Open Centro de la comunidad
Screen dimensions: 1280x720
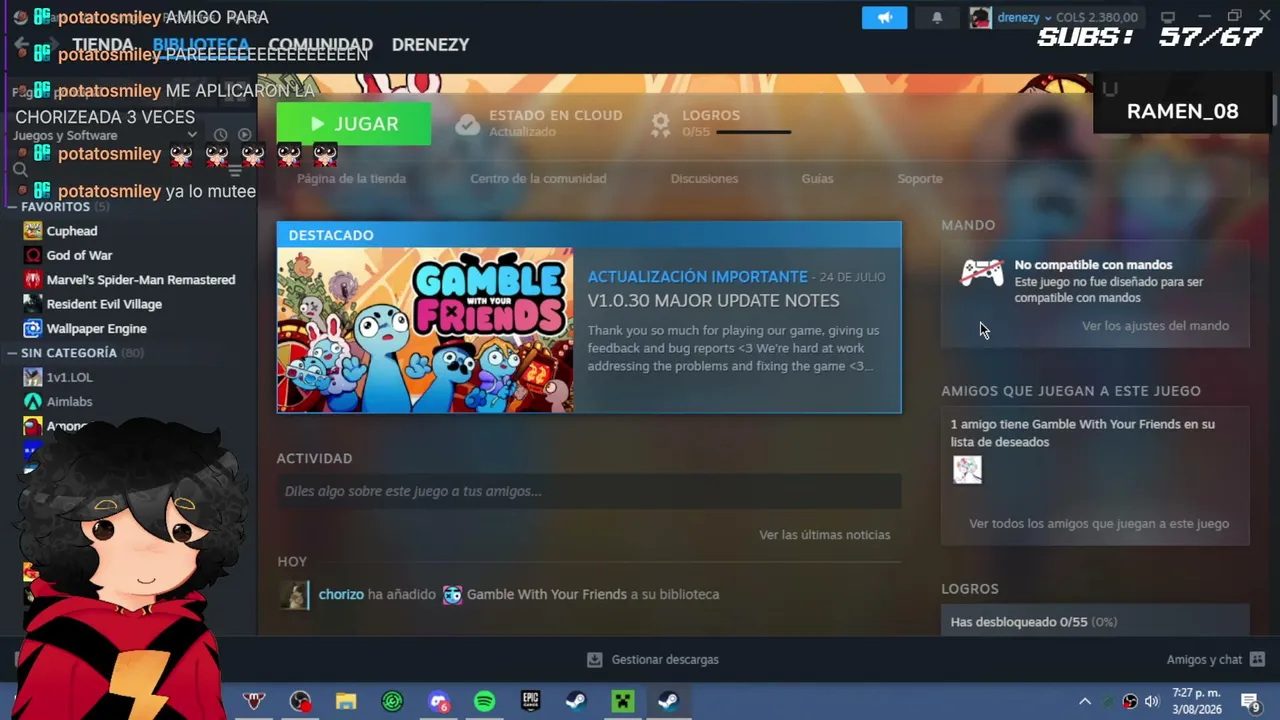pos(538,179)
